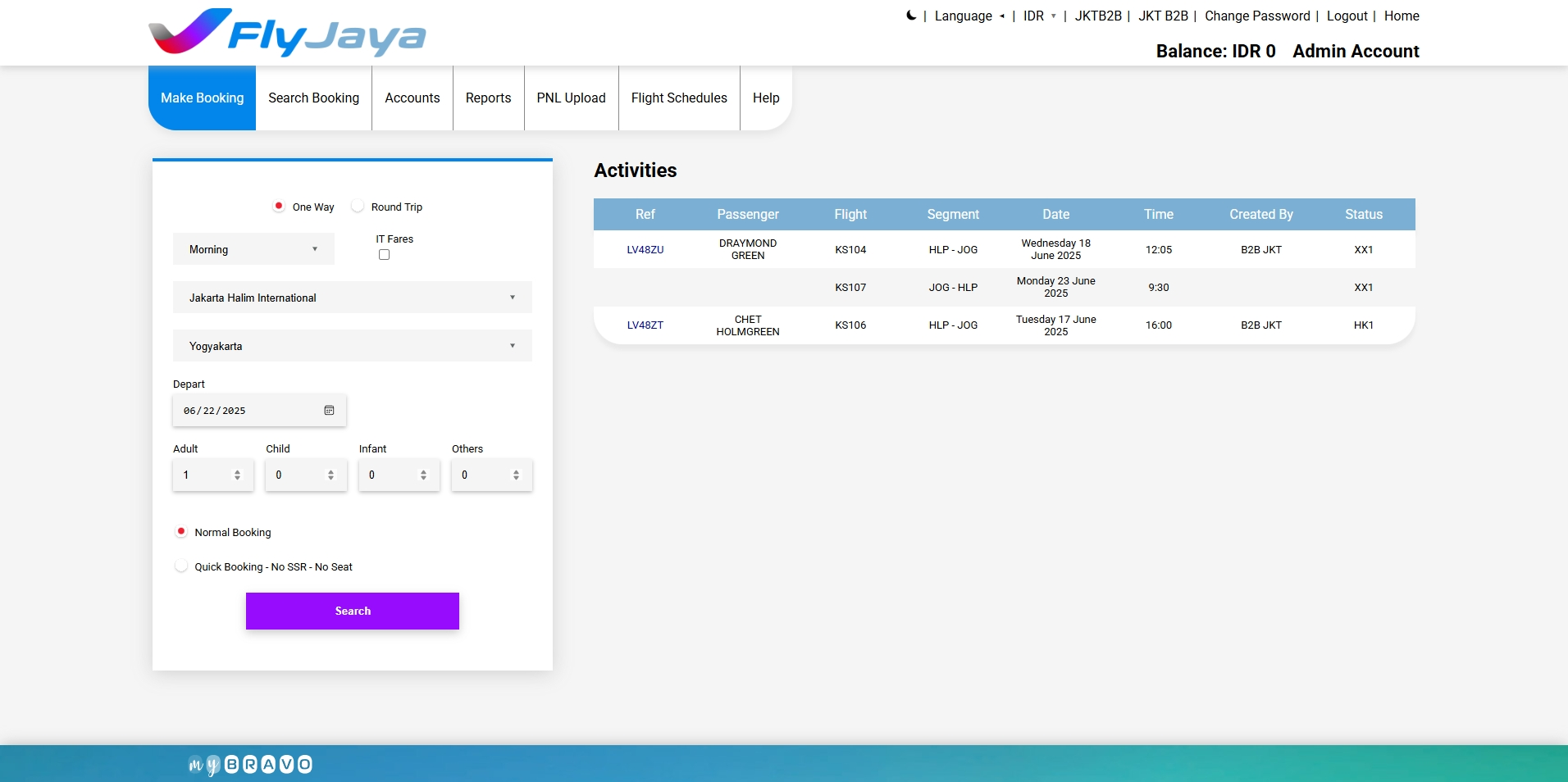
Task: Click the Depart date input field
Action: pos(260,411)
